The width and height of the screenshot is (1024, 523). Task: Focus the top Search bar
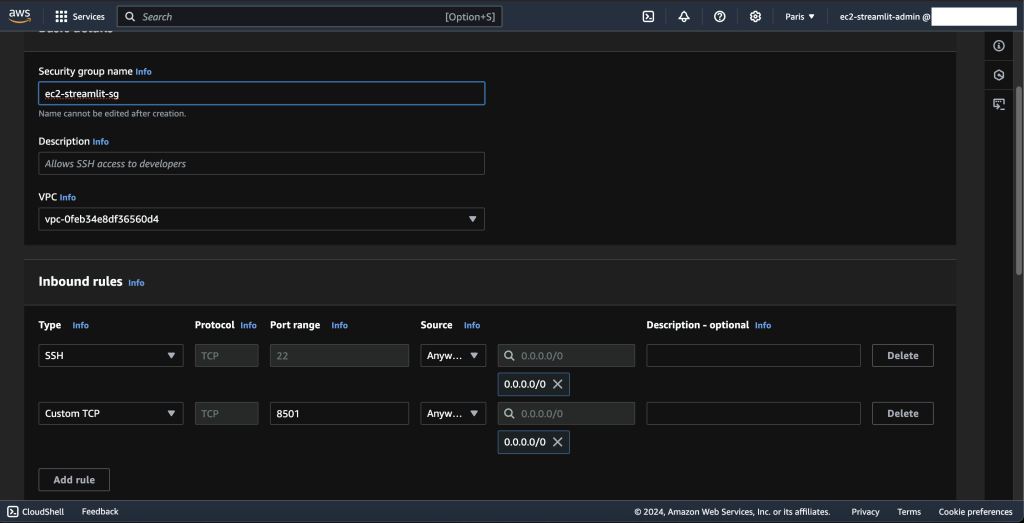309,16
